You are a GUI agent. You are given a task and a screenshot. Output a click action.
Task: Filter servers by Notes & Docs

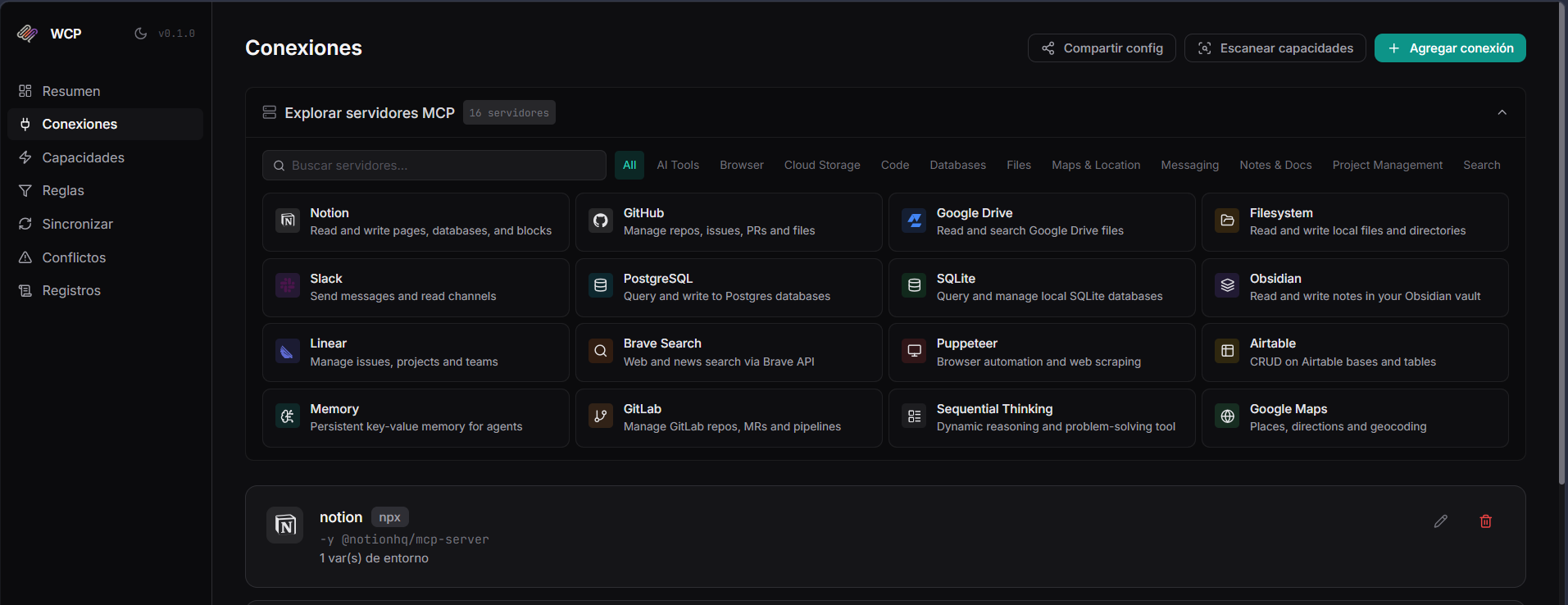pyautogui.click(x=1275, y=165)
